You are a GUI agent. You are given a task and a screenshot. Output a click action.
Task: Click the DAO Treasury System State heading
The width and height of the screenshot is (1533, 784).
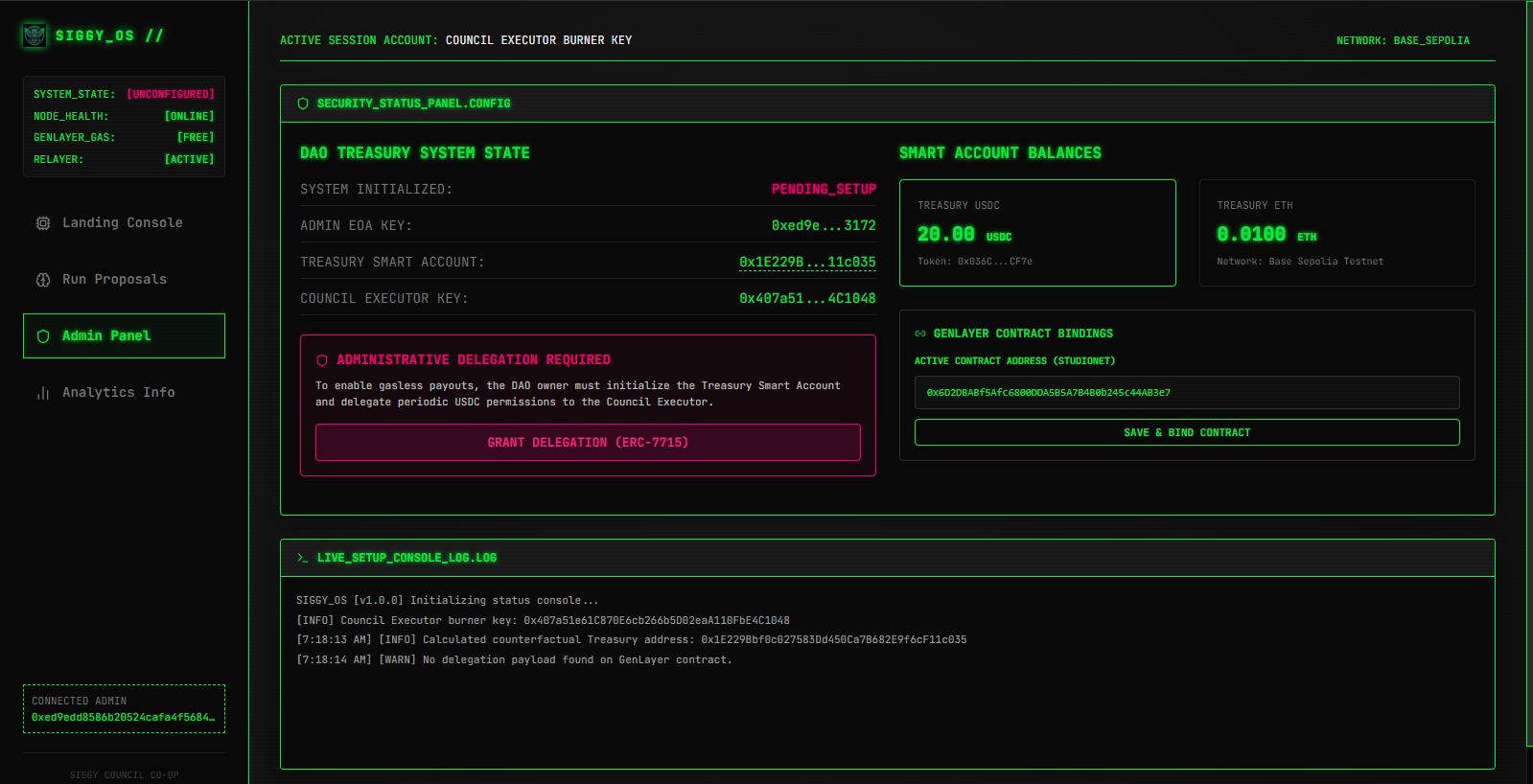[x=415, y=153]
